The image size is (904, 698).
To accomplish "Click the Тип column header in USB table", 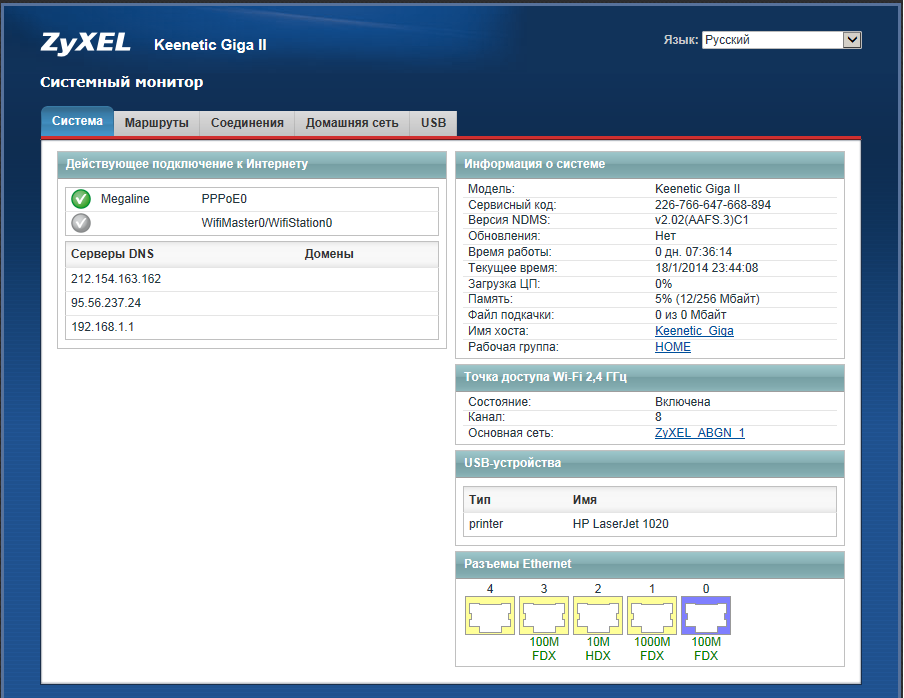I will tap(480, 500).
